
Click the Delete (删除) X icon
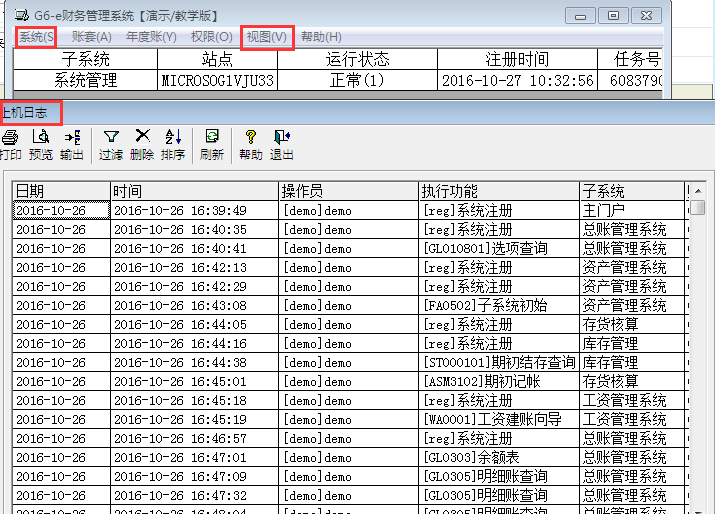pyautogui.click(x=142, y=145)
